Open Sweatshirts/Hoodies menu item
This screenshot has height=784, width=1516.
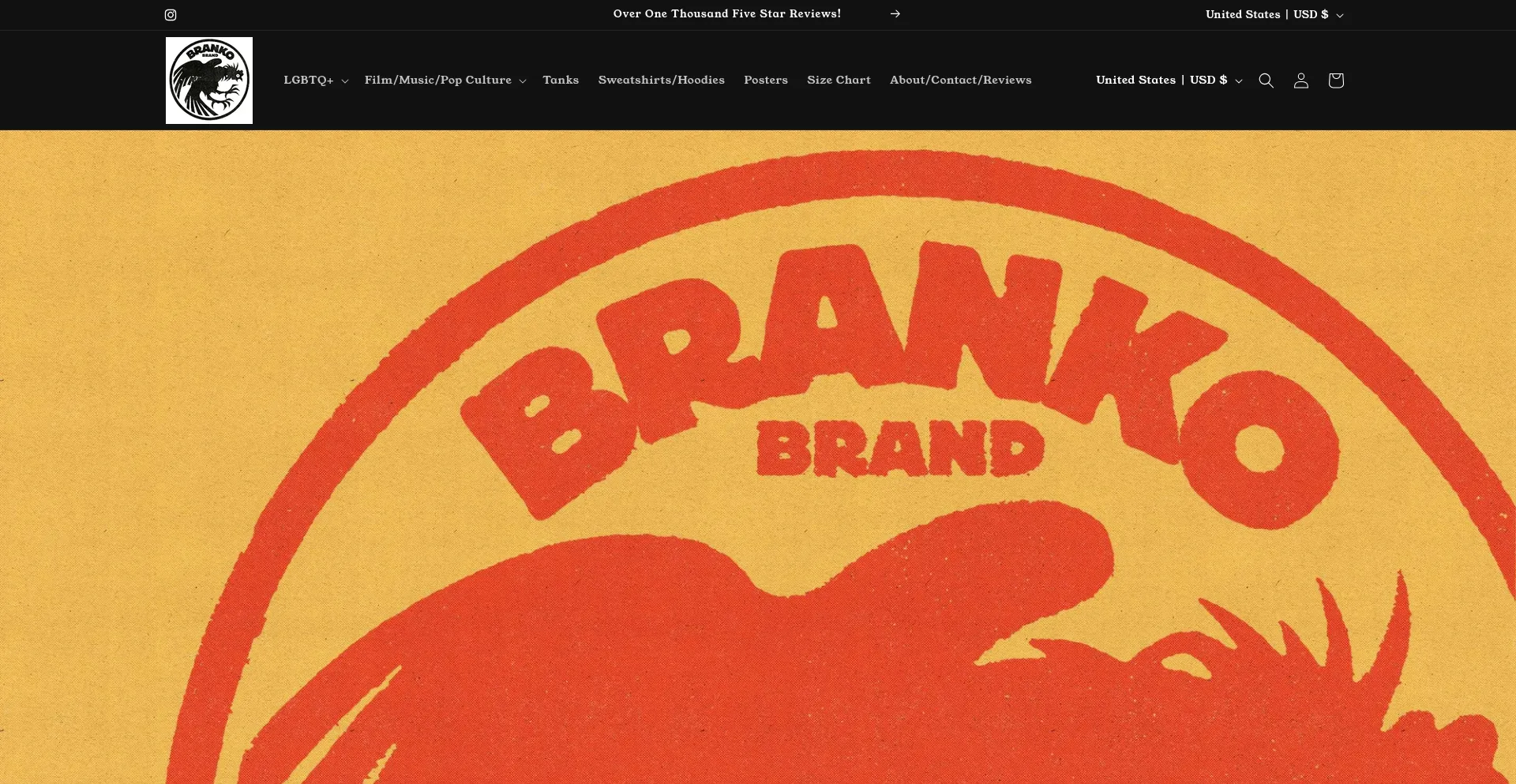click(x=662, y=80)
